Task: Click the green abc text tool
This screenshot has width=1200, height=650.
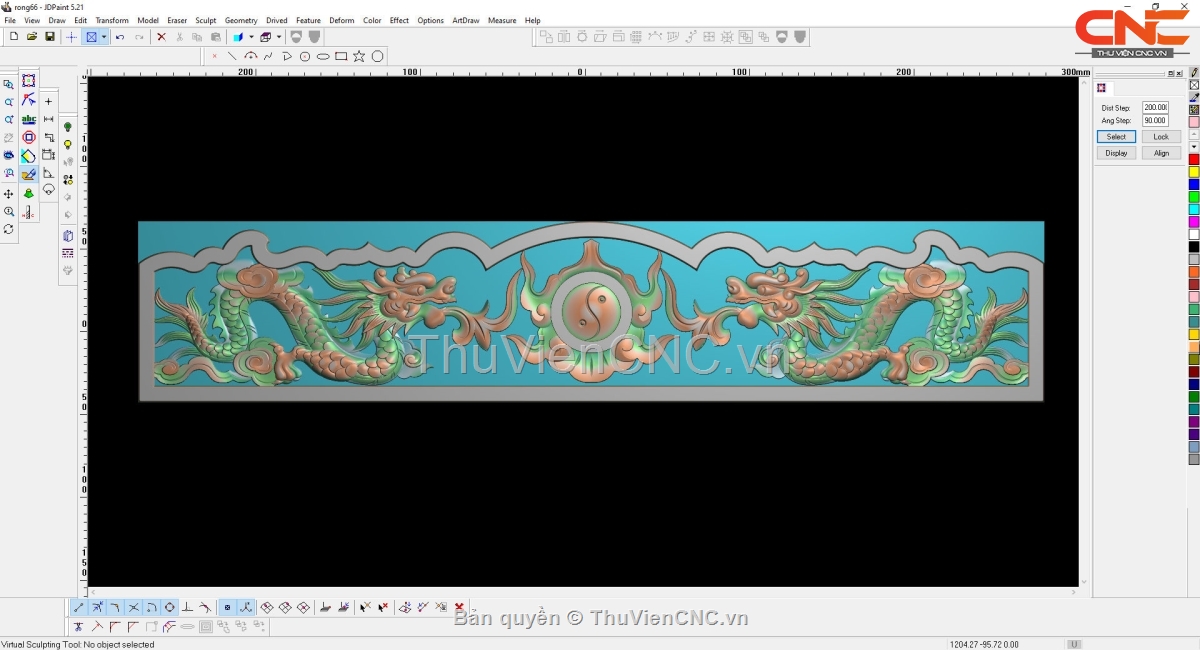Action: (x=28, y=119)
